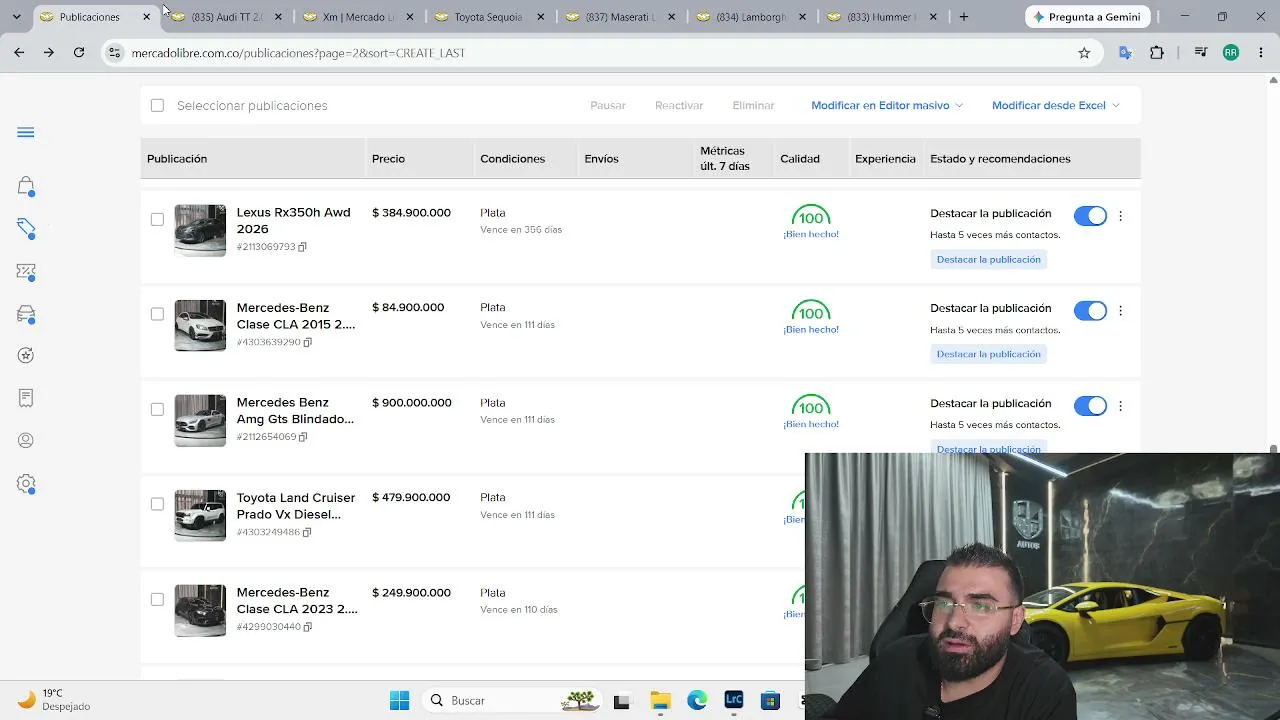Open more options for Mercedes CLA 2015 listing
The width and height of the screenshot is (1280, 720).
(1120, 311)
